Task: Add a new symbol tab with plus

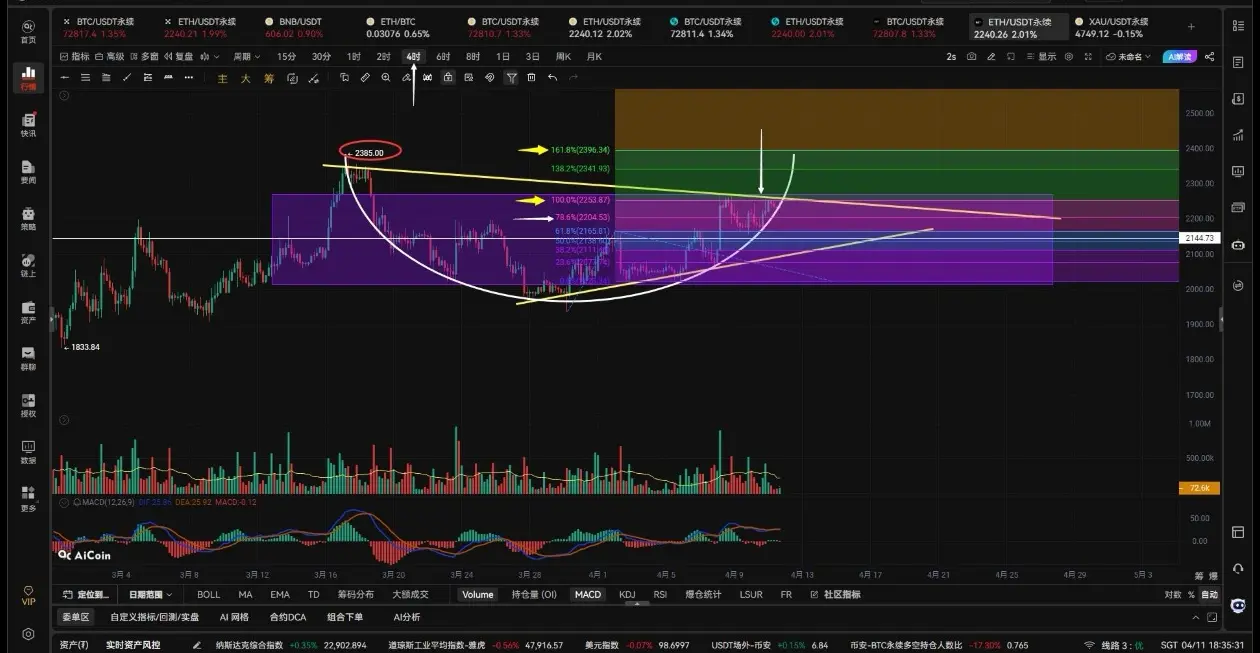Action: pos(1191,26)
